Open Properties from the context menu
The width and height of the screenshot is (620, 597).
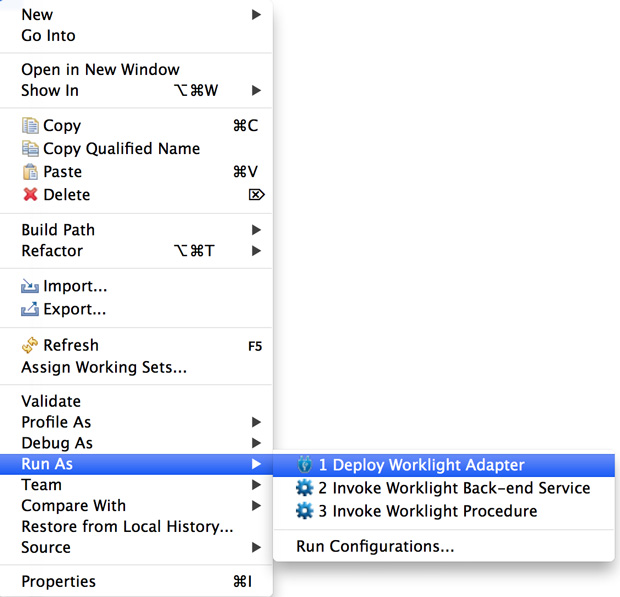pos(136,582)
